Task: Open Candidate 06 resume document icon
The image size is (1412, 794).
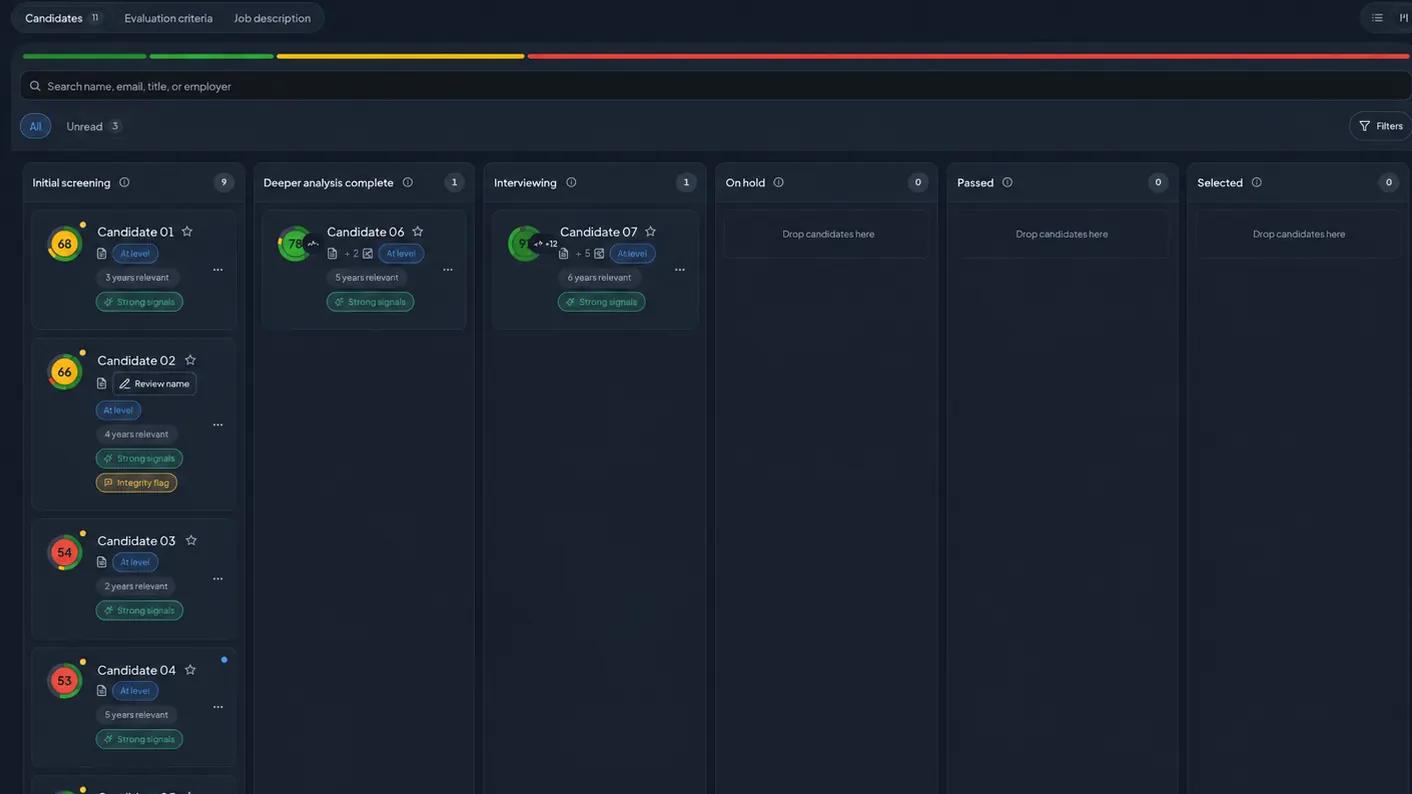Action: (332, 253)
